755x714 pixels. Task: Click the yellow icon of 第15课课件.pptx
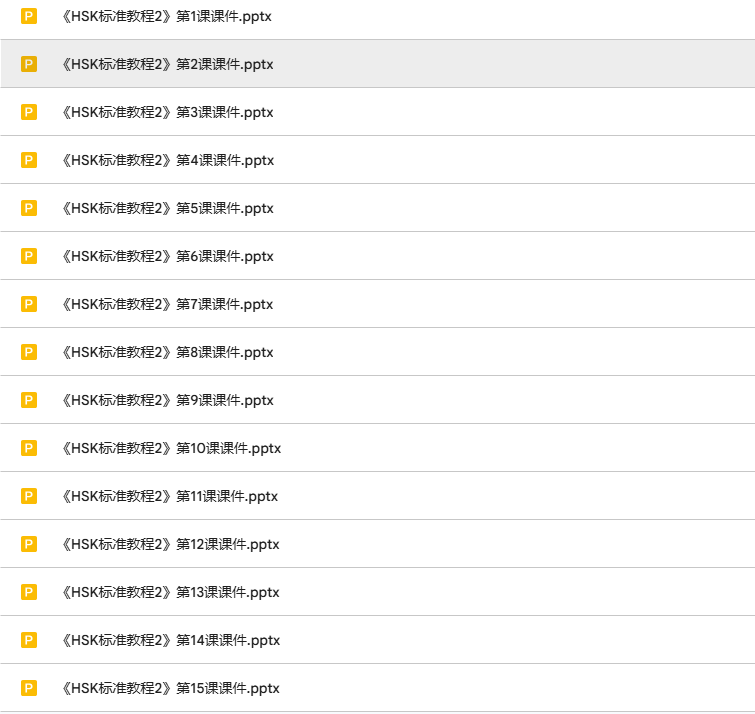coord(29,688)
